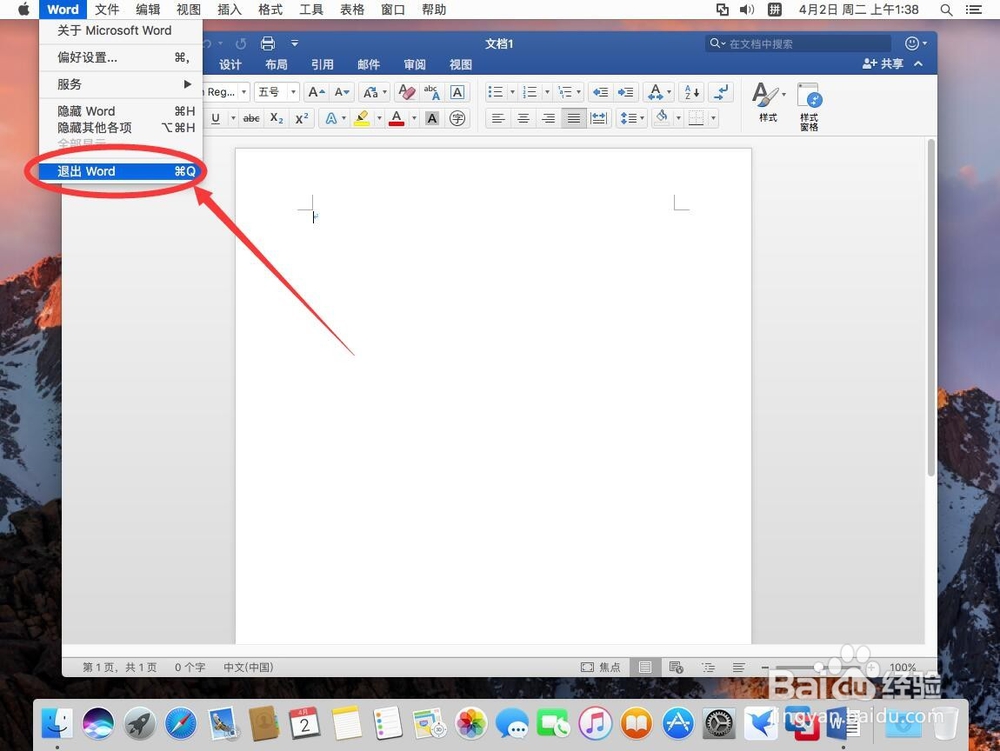Click the decrease indent icon
Viewport: 1000px width, 751px height.
pyautogui.click(x=600, y=92)
